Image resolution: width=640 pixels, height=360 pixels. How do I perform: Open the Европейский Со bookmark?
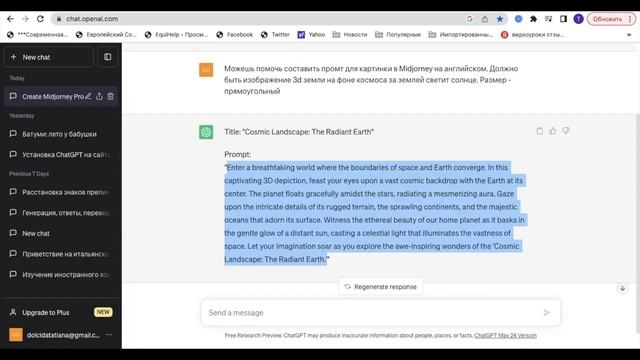106,35
